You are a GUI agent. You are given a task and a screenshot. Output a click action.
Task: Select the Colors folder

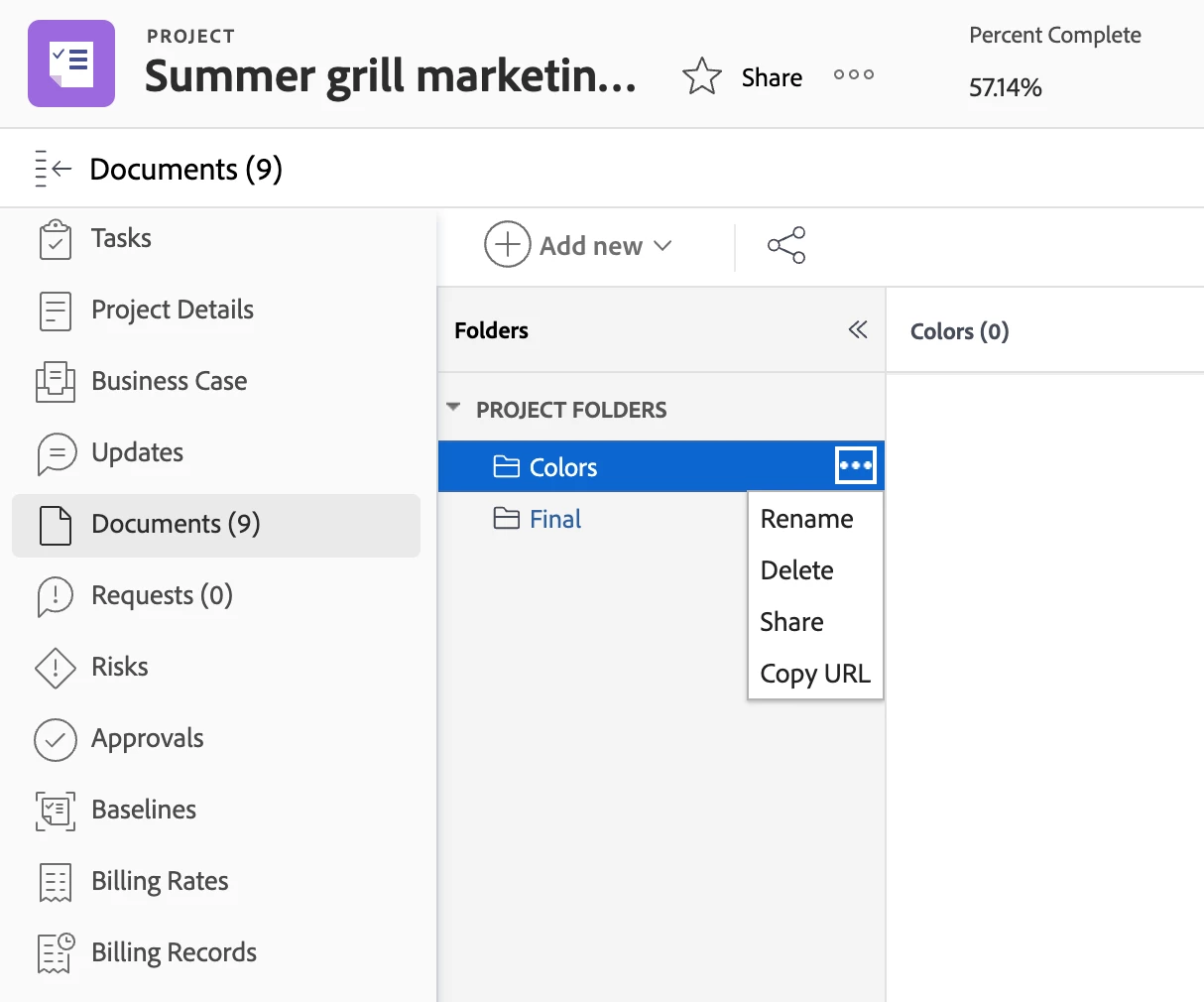click(562, 467)
